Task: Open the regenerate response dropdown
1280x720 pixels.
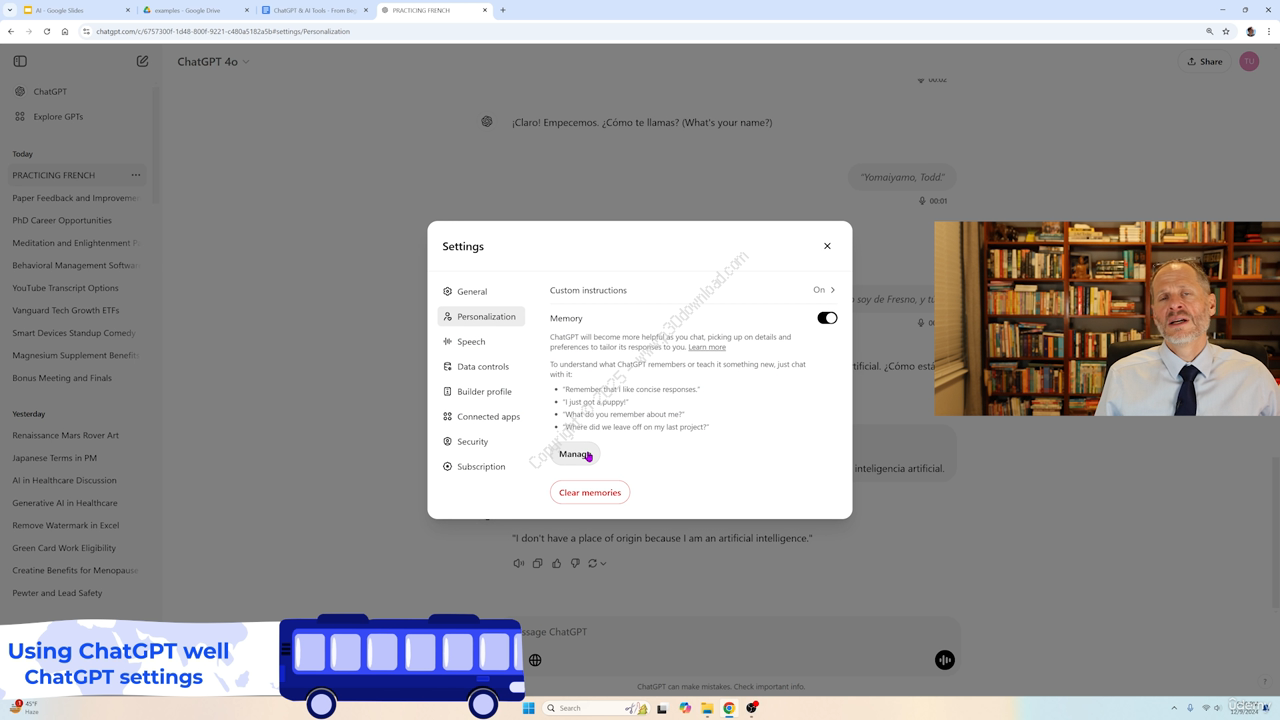Action: [x=597, y=563]
